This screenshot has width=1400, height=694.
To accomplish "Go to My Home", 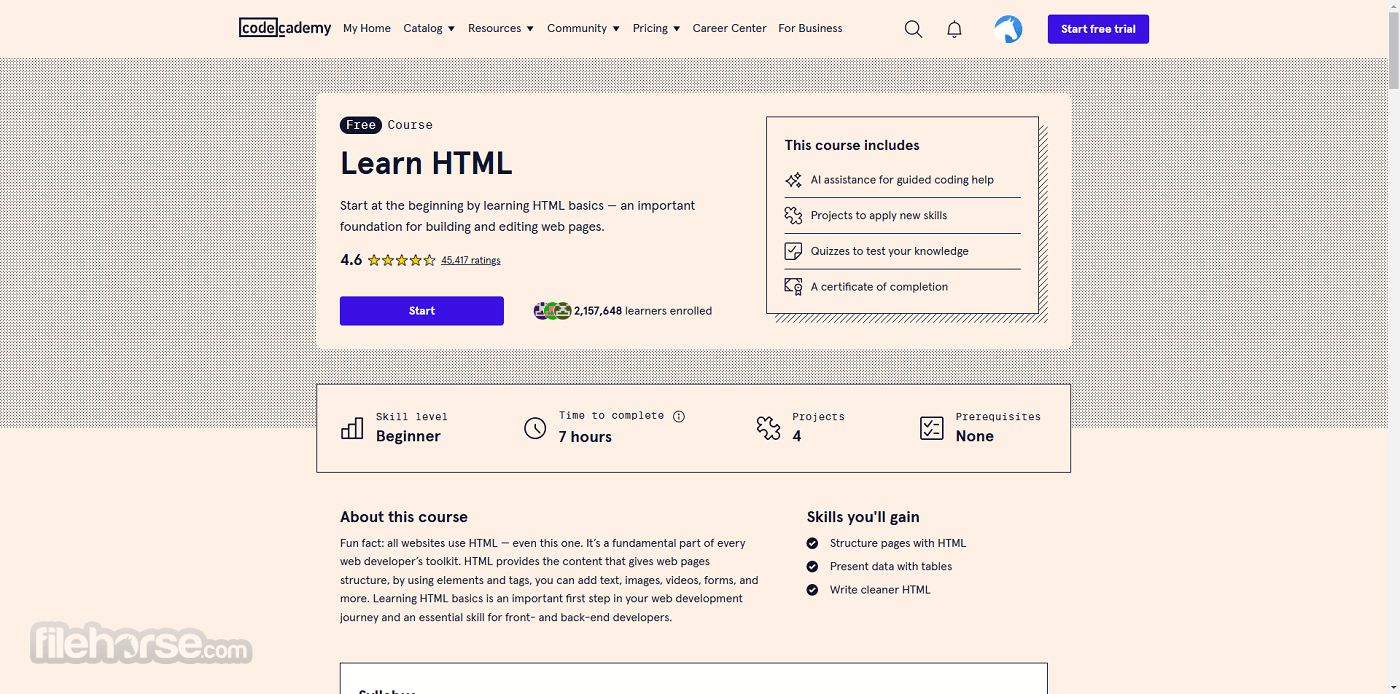I will pyautogui.click(x=367, y=28).
